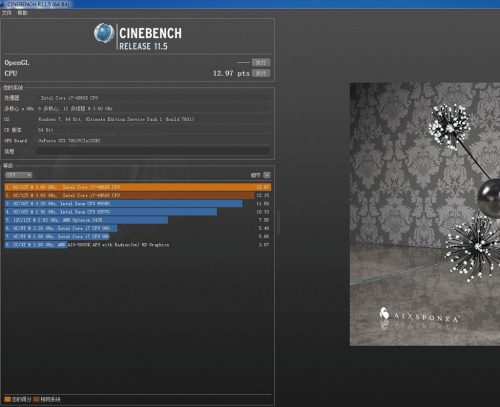Click the Cinebench app icon in title bar
Screen dimensions: 500x407
[x=2, y=4]
